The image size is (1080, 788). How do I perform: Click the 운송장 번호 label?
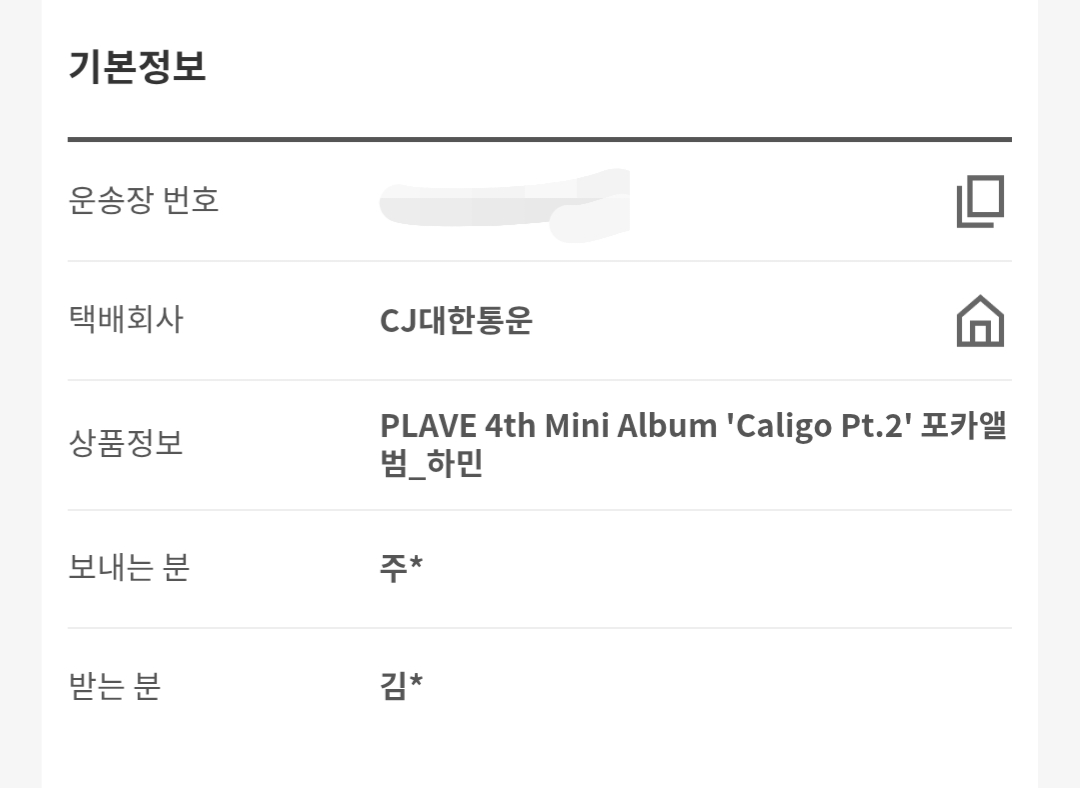click(x=143, y=200)
